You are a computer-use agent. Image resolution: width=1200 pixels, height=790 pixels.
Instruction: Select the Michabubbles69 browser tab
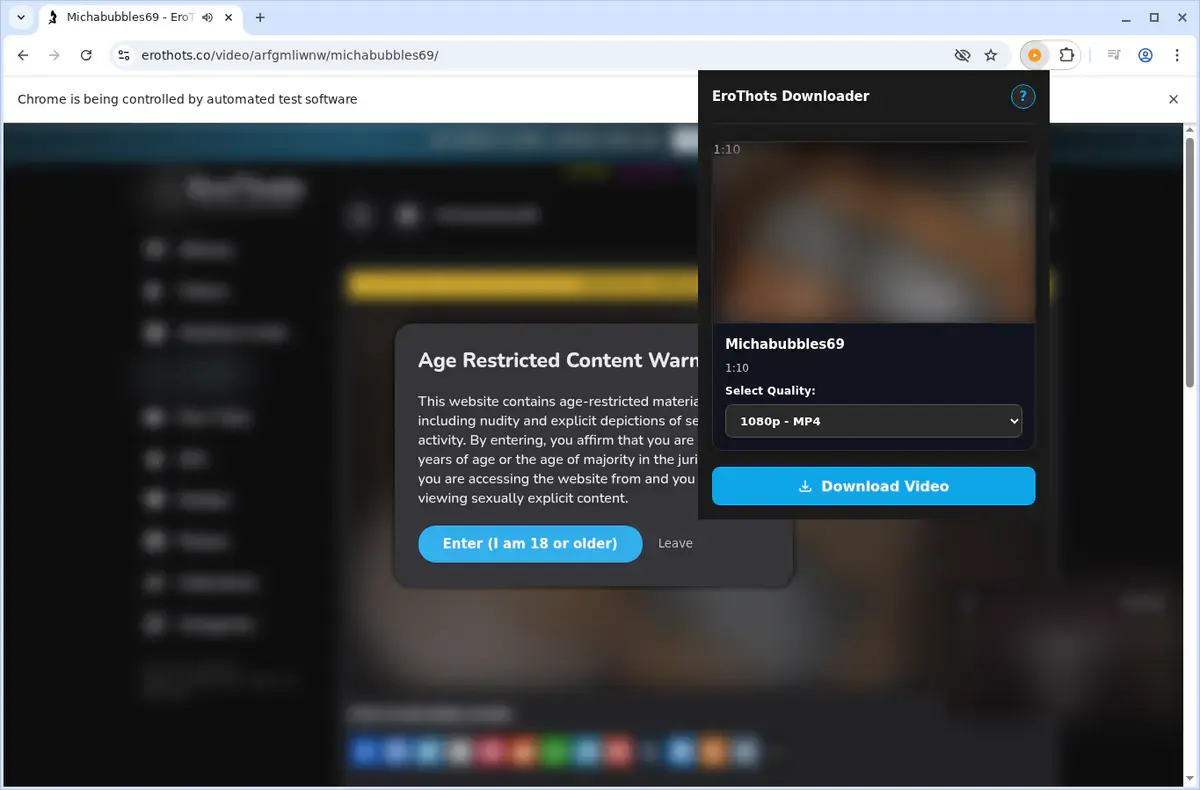pyautogui.click(x=140, y=17)
